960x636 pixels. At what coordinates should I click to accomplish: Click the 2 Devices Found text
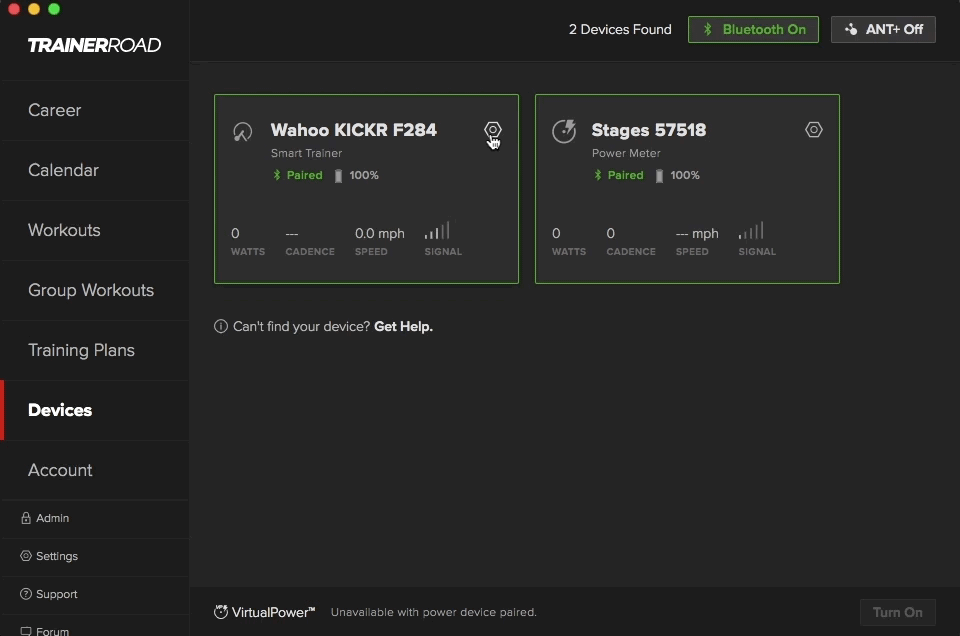[x=620, y=29]
